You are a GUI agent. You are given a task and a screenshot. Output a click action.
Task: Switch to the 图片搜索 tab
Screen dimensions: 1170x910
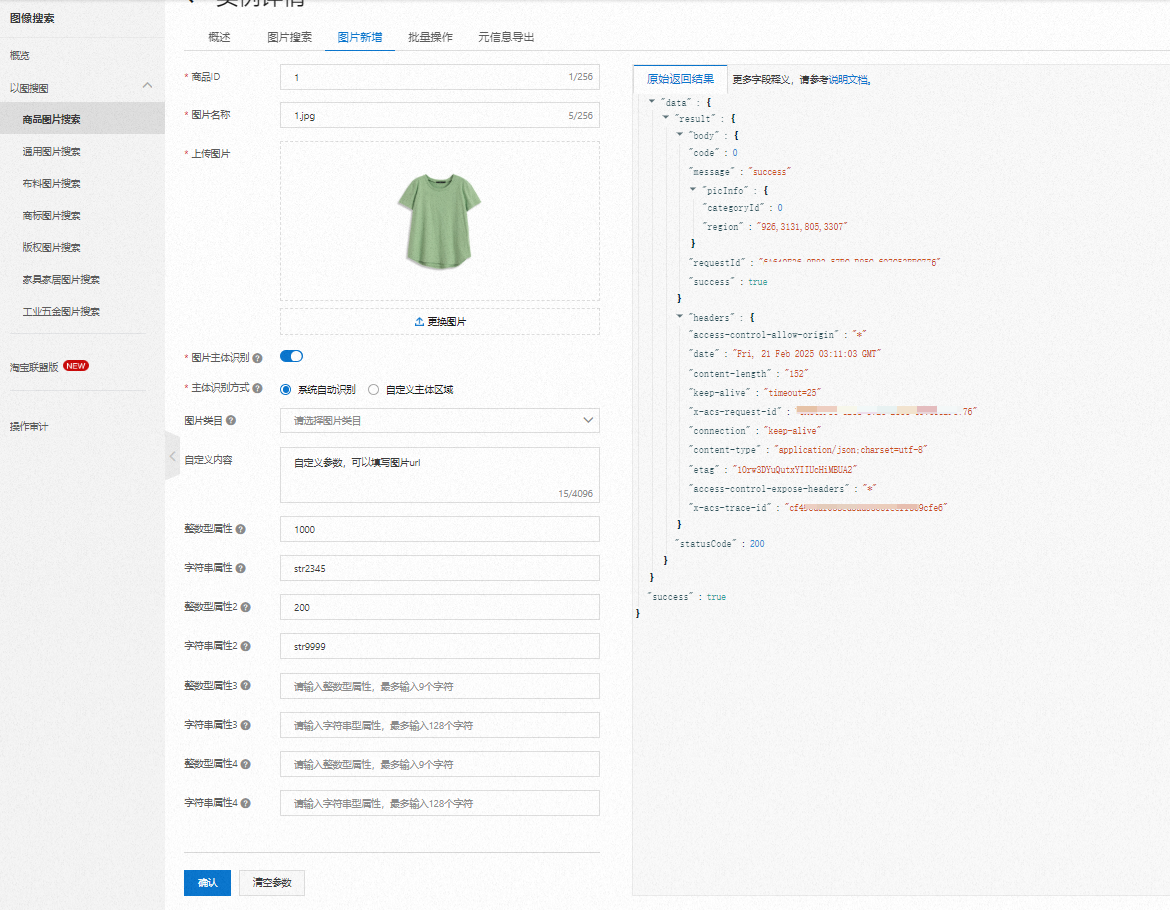(x=290, y=37)
